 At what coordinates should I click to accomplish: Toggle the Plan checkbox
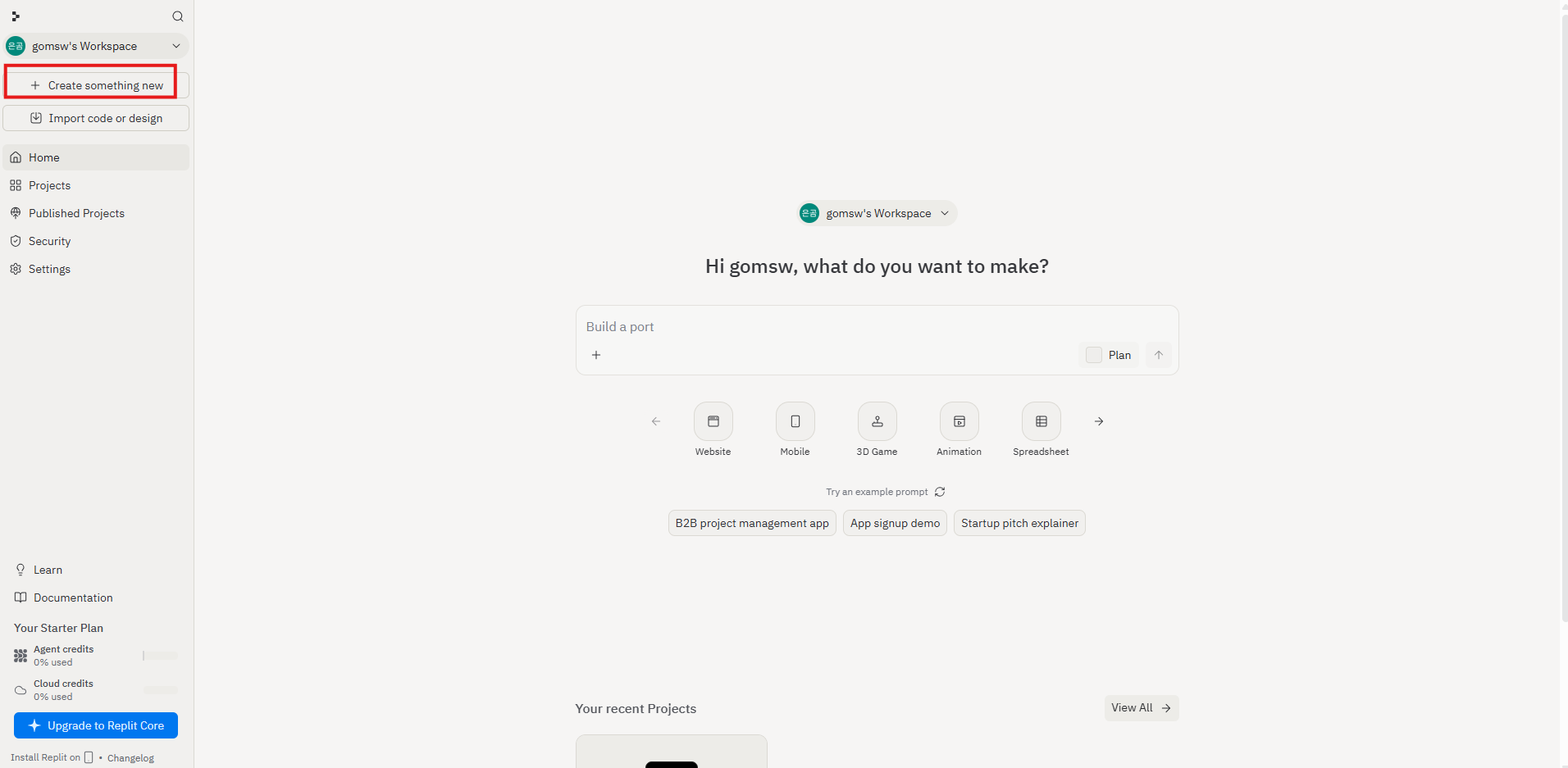(1093, 355)
